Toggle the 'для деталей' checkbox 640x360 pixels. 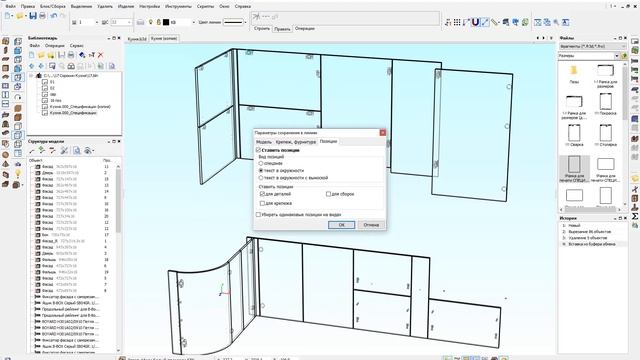[x=262, y=194]
